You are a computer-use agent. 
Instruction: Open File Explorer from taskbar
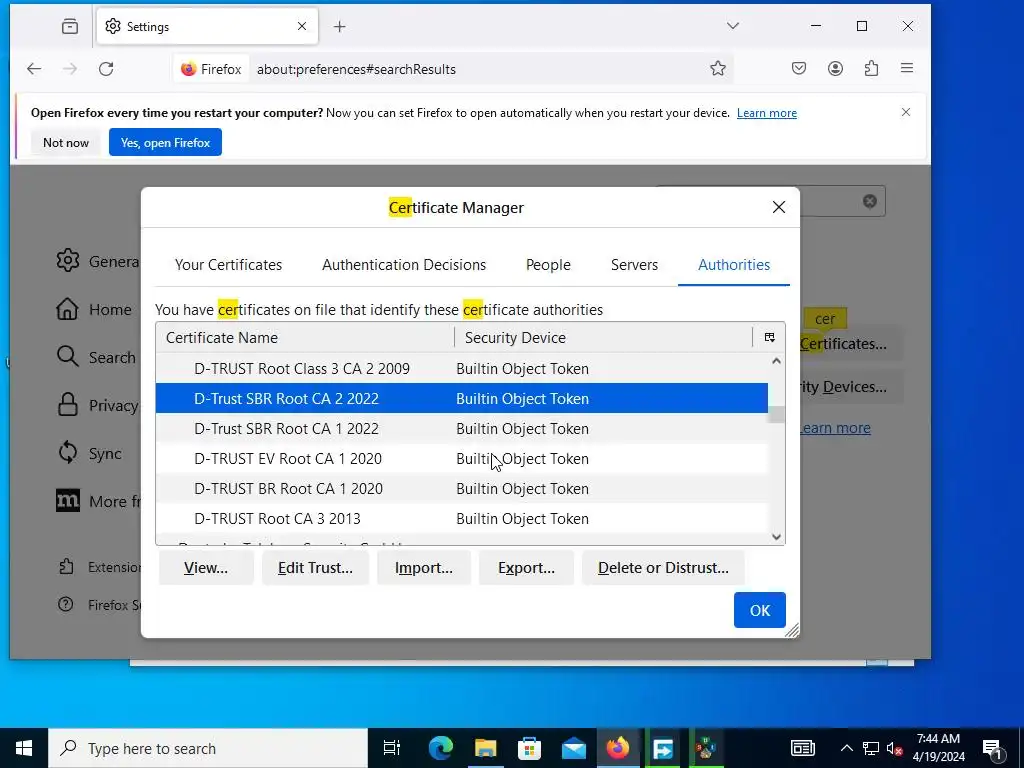pos(485,748)
